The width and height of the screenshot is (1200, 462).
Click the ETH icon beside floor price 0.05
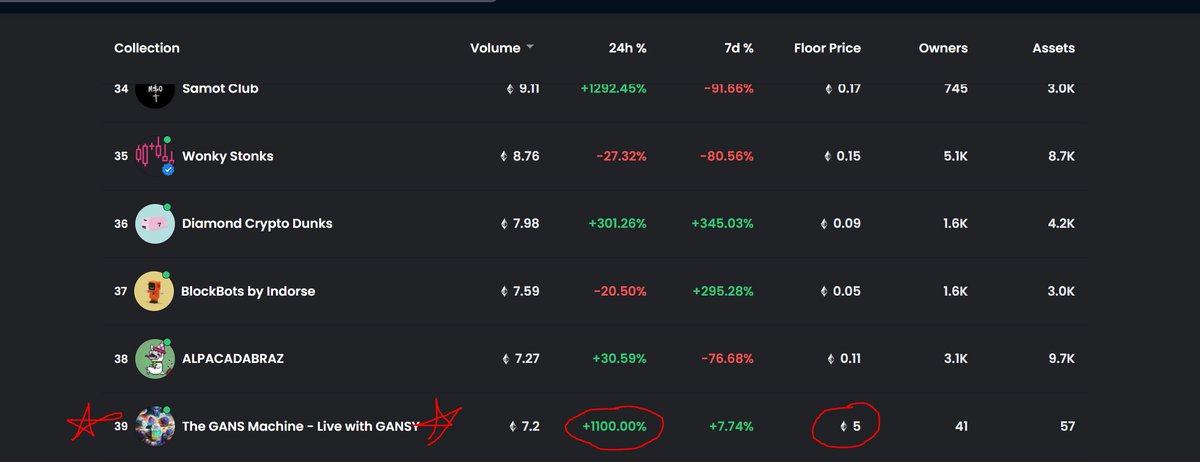825,292
